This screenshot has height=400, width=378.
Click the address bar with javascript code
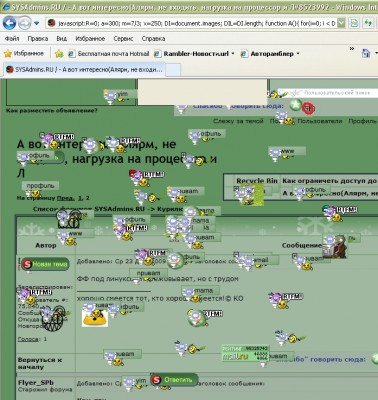click(x=196, y=23)
